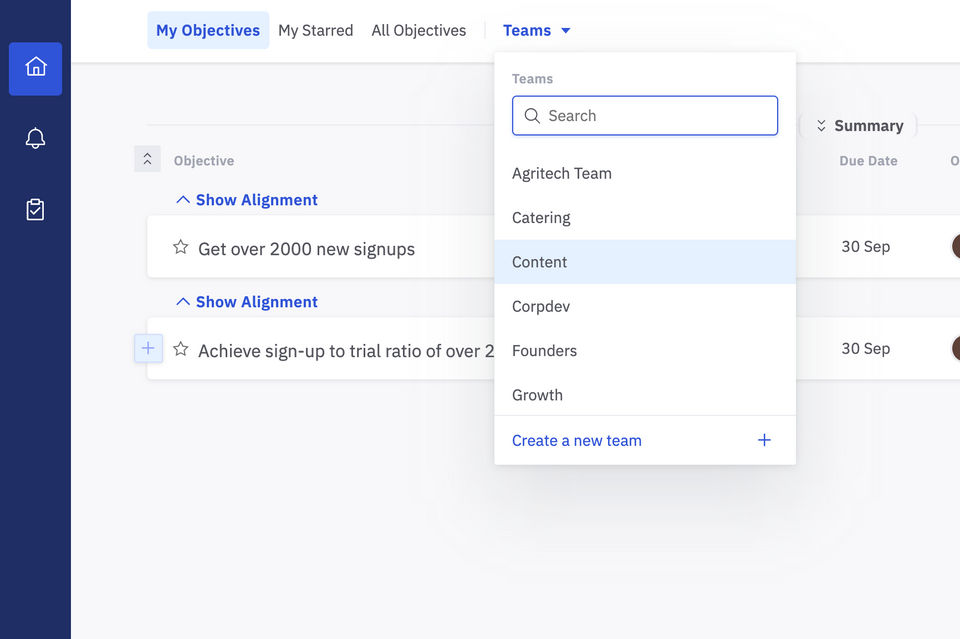Switch to All Objectives tab
Image resolution: width=960 pixels, height=639 pixels.
click(418, 31)
